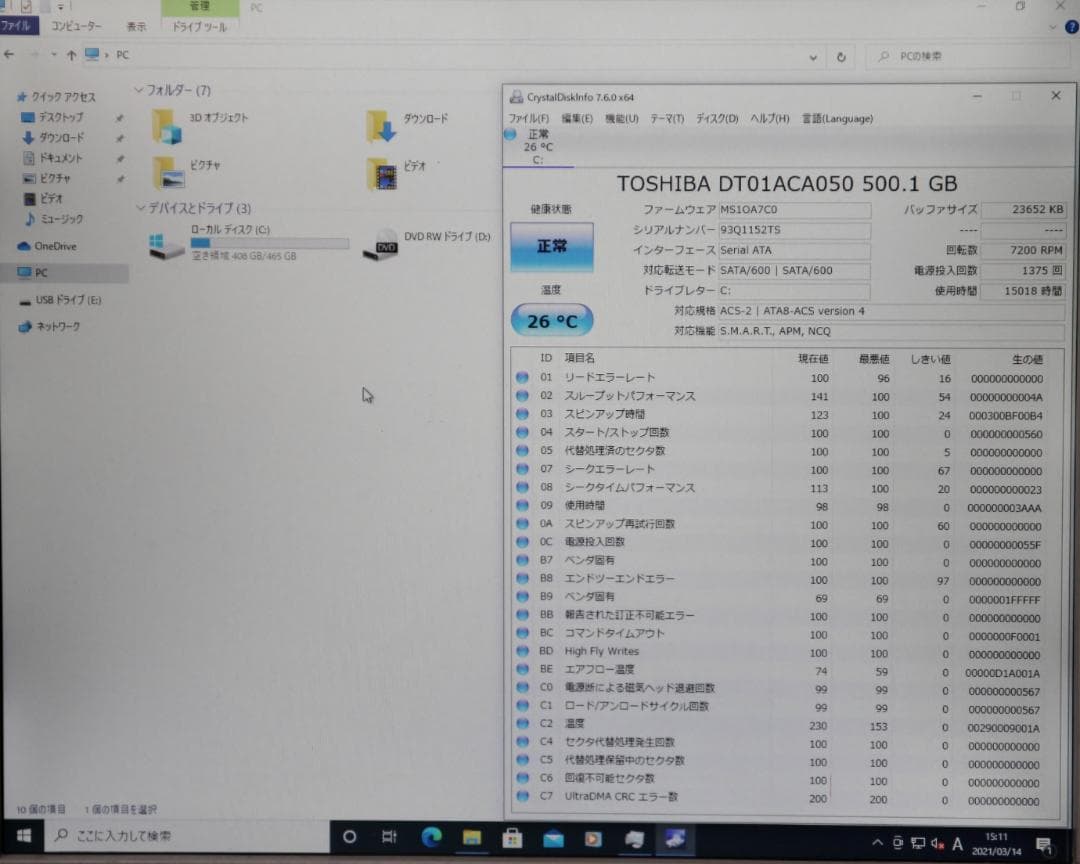
Task: Open the 表示 ribbon tab
Action: (x=136, y=26)
